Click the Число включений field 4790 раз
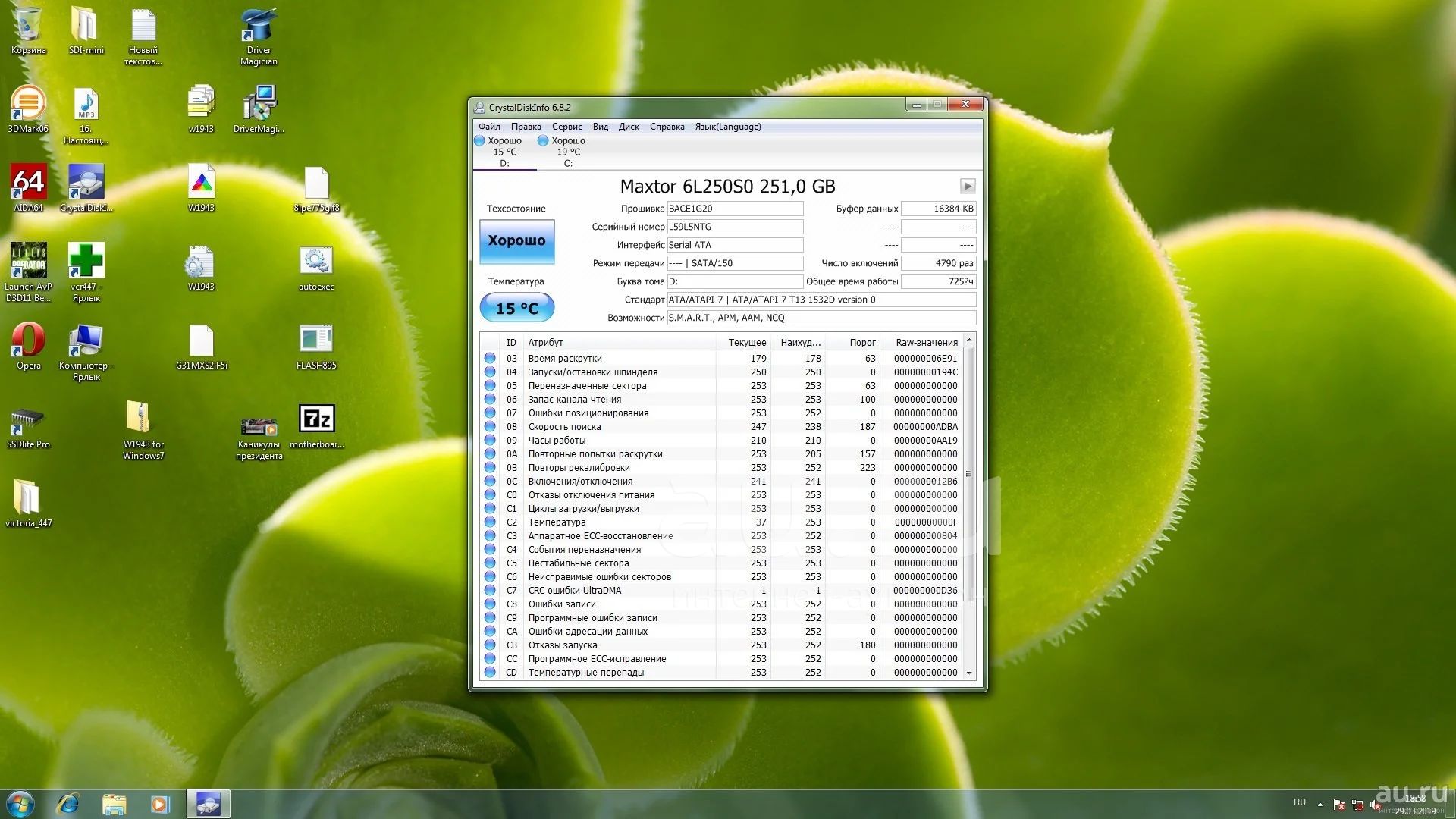The width and height of the screenshot is (1456, 819). click(938, 263)
